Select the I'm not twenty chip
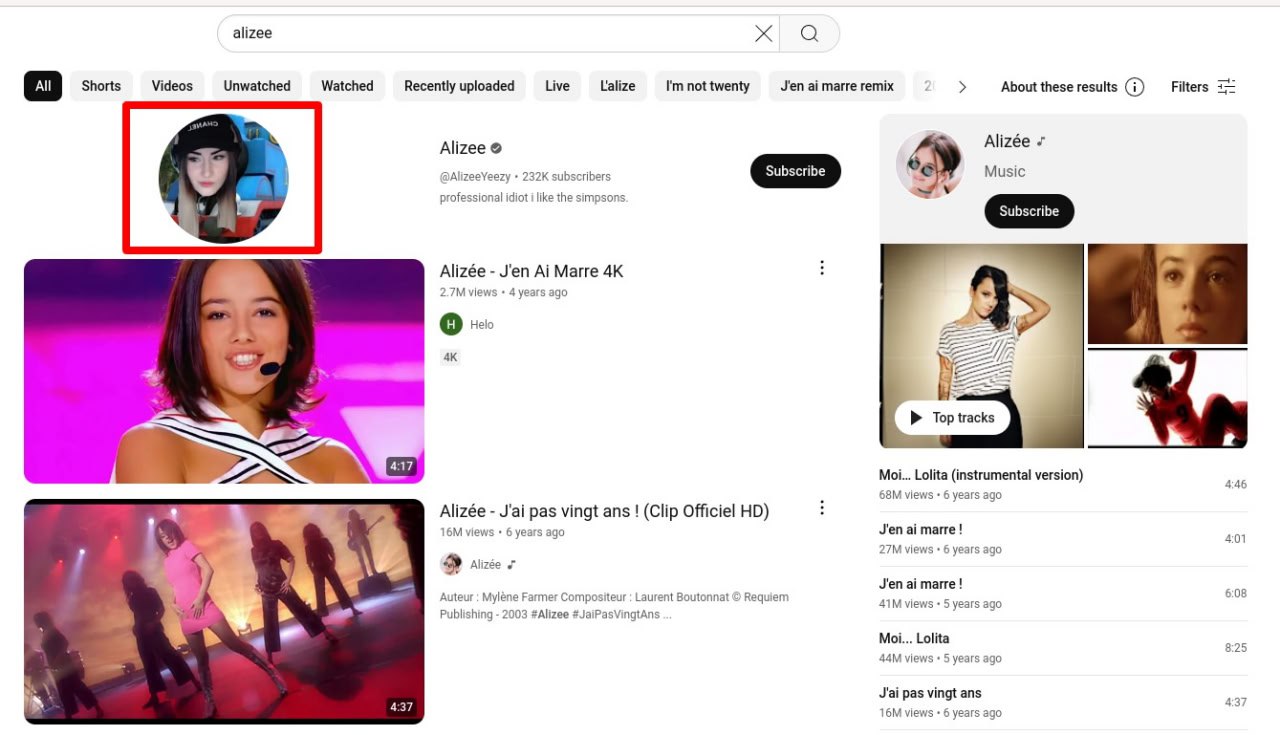This screenshot has width=1280, height=735. tap(708, 86)
